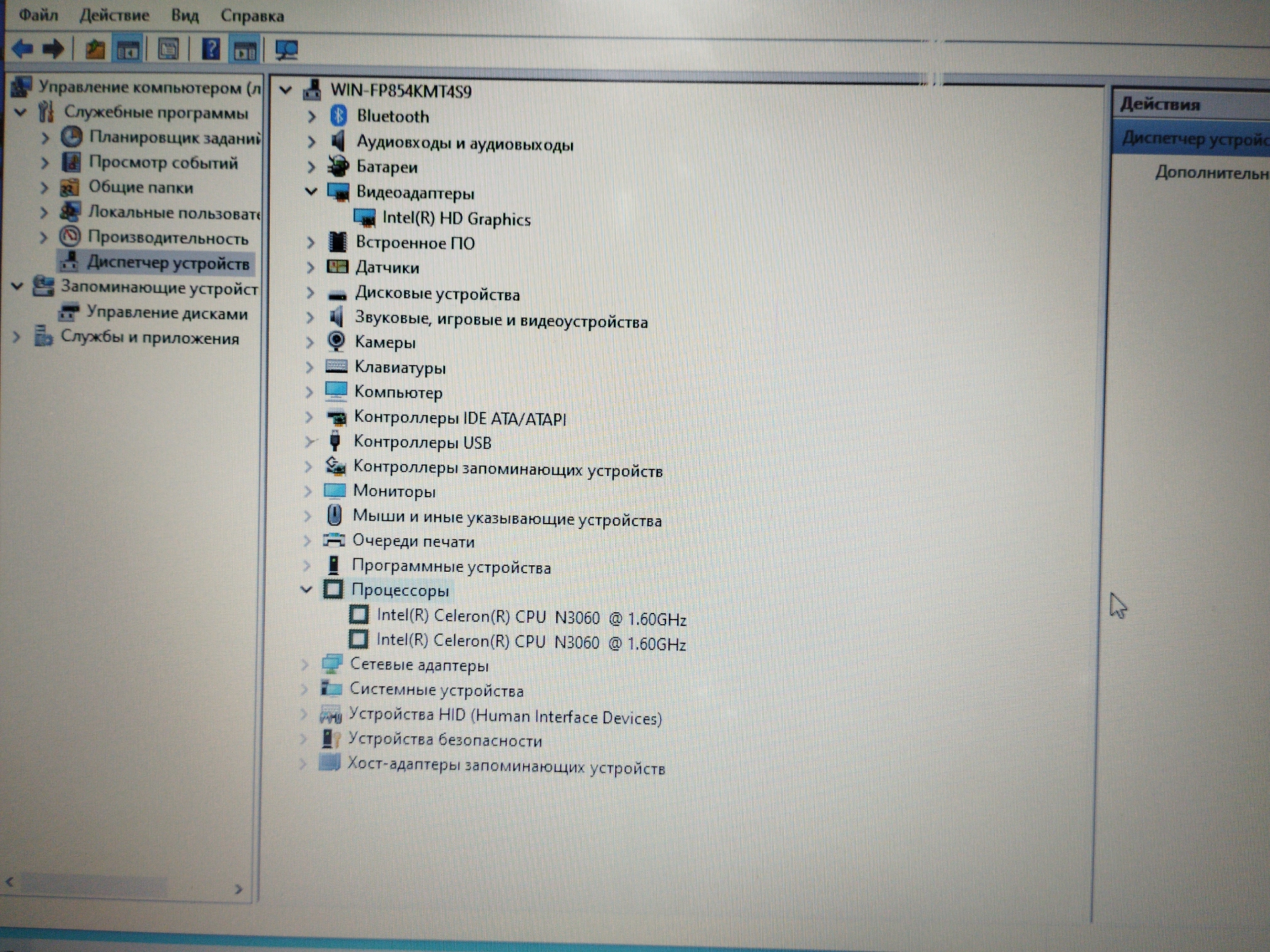Click the Компьютер category icon
The width and height of the screenshot is (1270, 952).
pyautogui.click(x=335, y=391)
